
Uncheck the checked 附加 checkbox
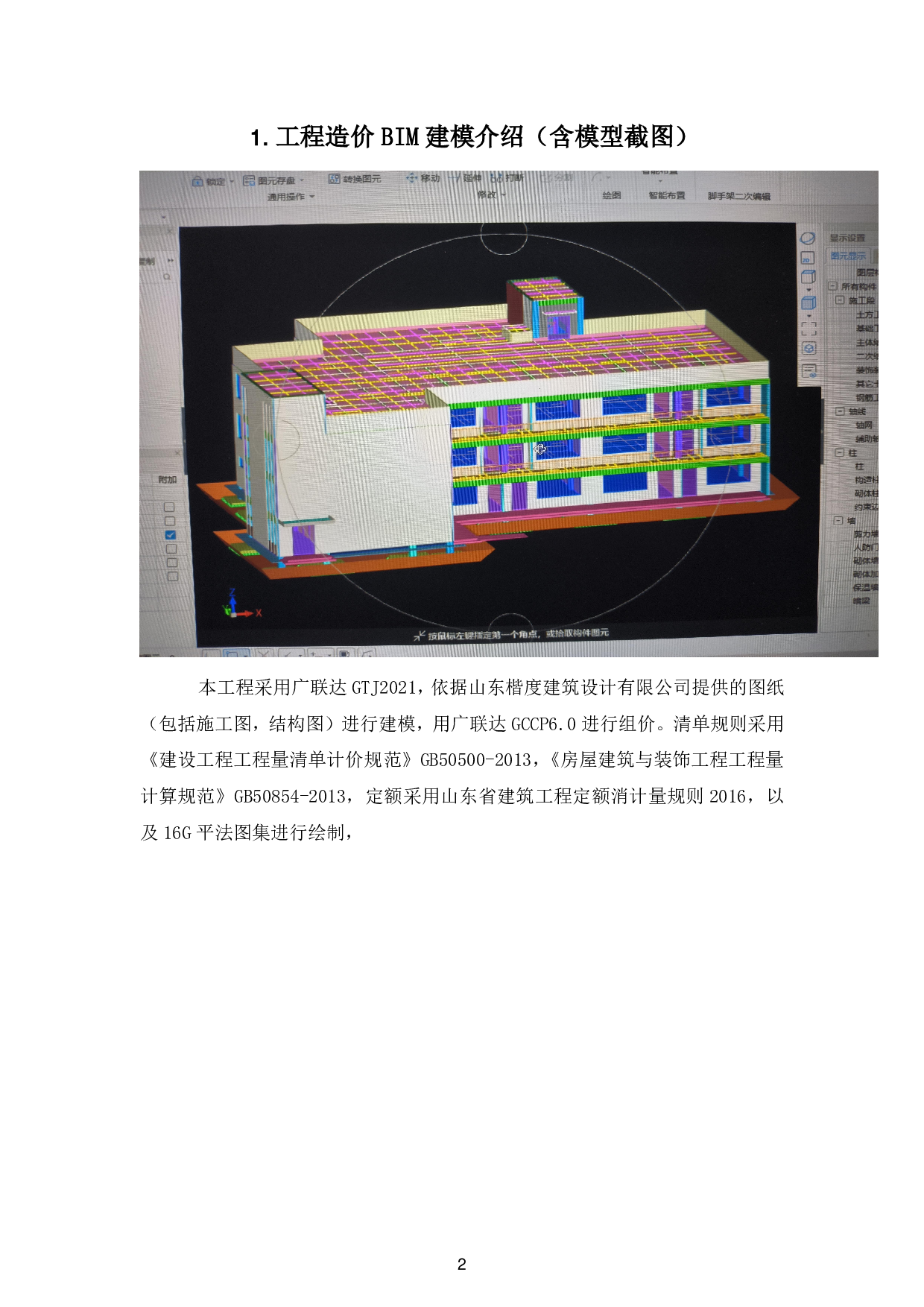[x=171, y=535]
